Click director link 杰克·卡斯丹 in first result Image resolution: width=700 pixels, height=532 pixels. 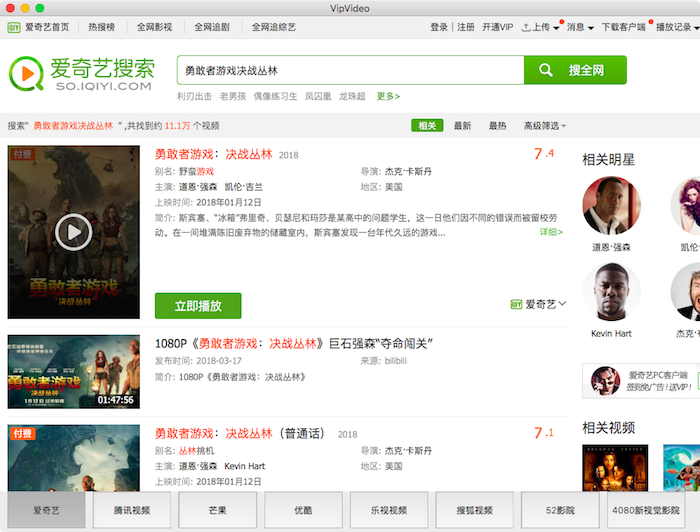(x=408, y=172)
